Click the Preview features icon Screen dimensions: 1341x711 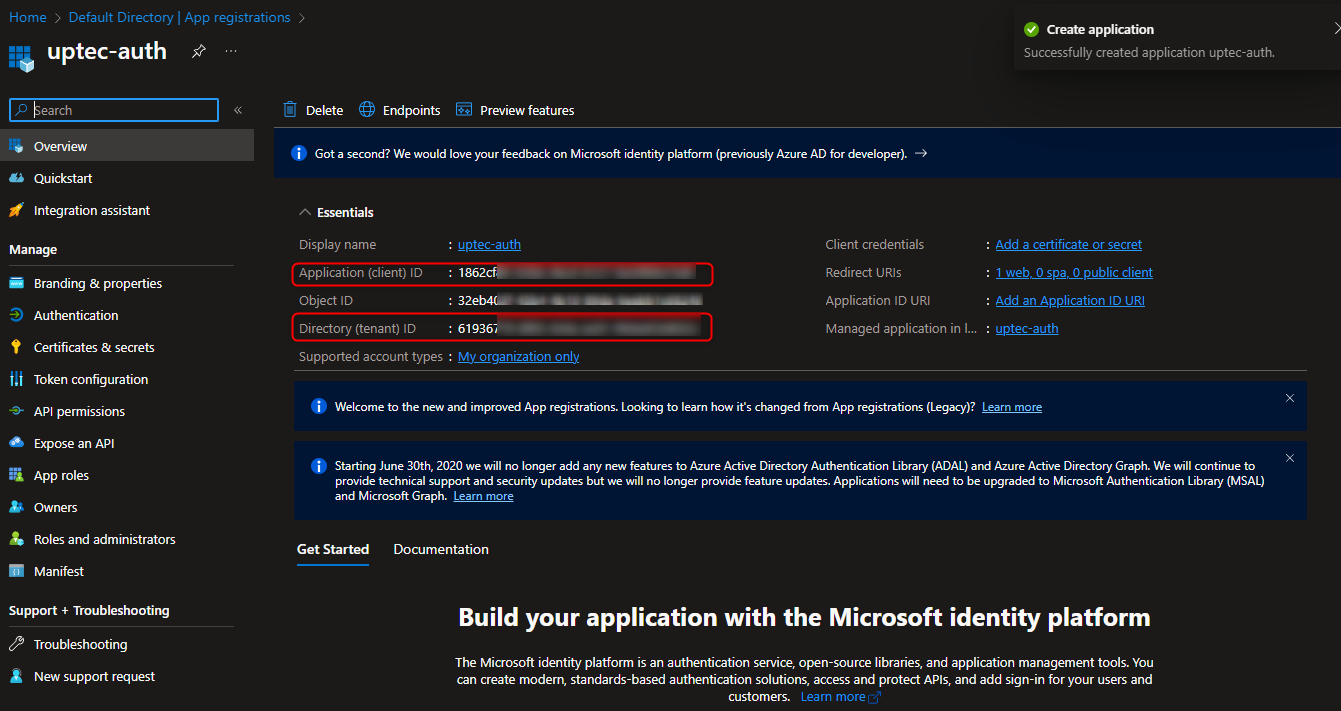(x=464, y=110)
